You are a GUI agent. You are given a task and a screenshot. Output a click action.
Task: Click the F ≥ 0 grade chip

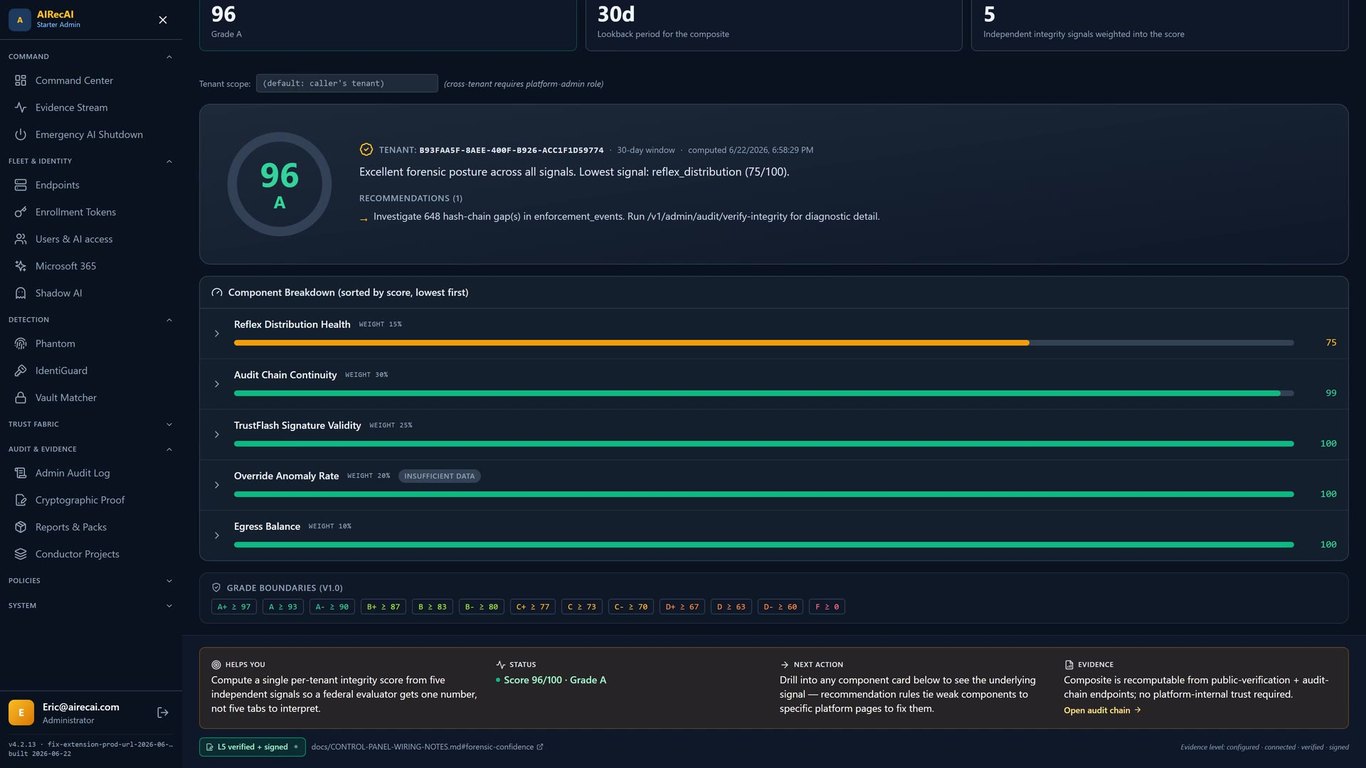click(x=826, y=606)
